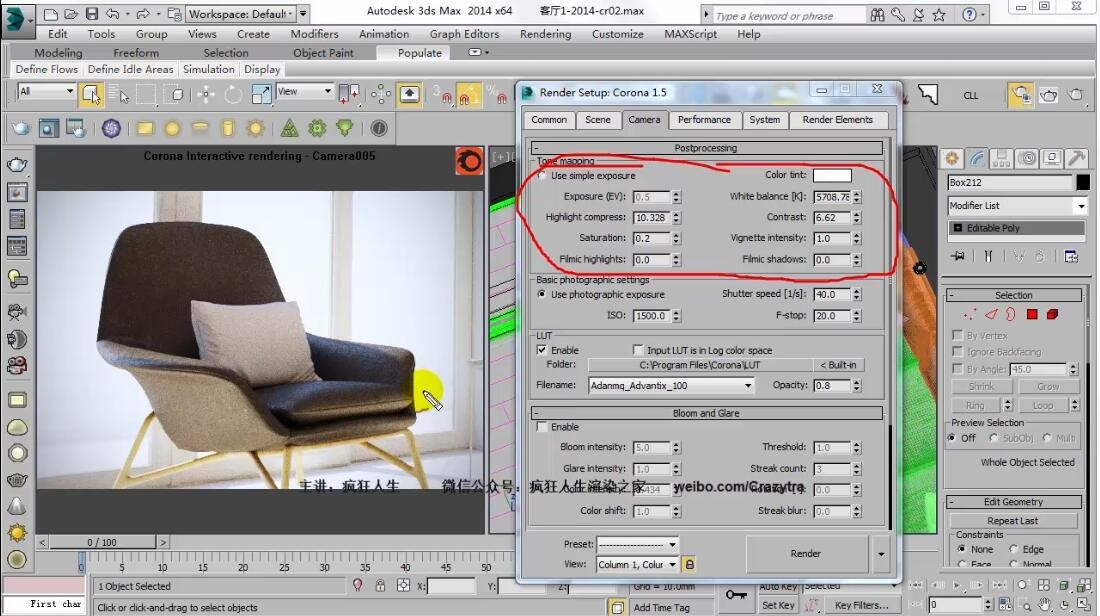1100x616 pixels.
Task: Click the lock icon next to View dropdown
Action: [690, 564]
